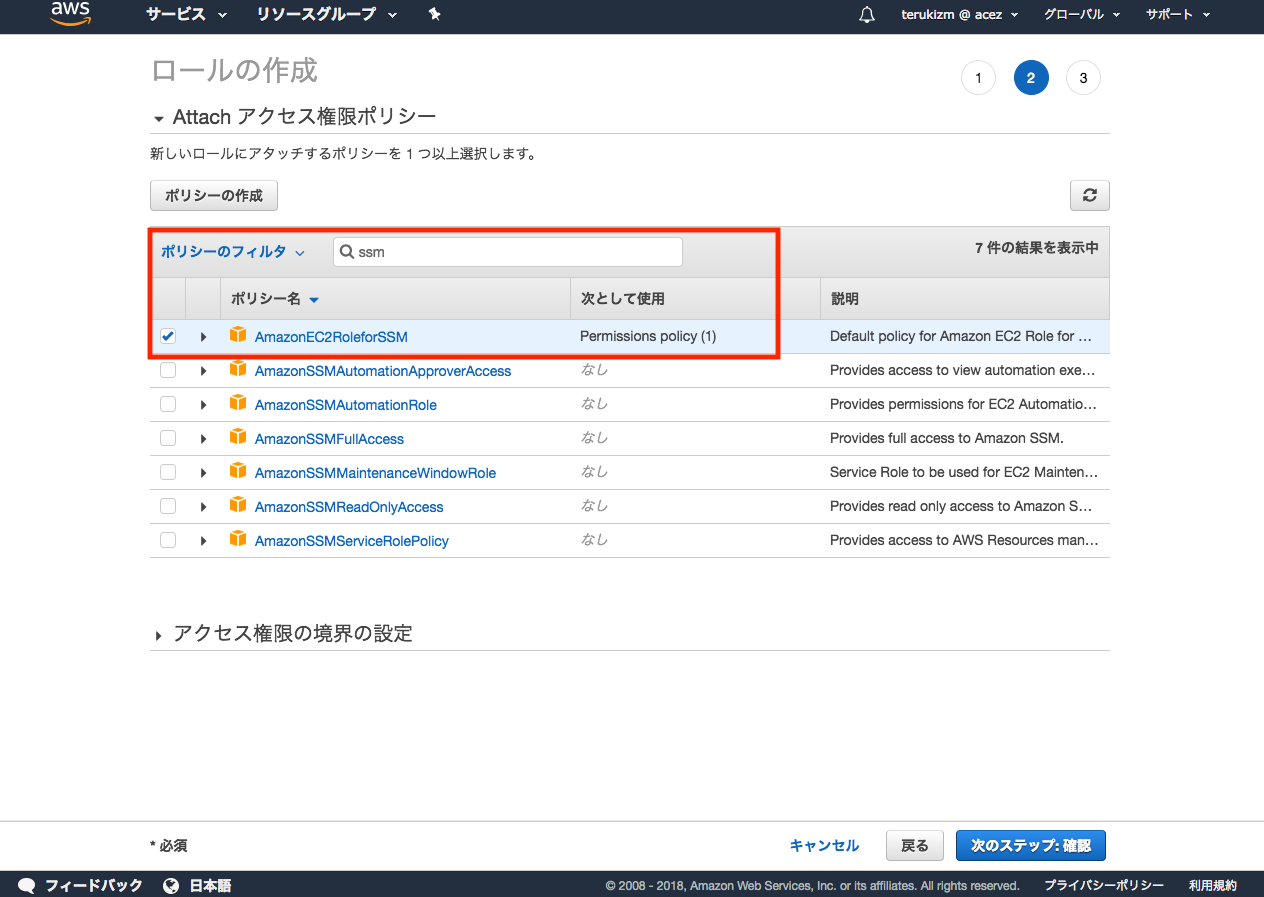Click 'Provides full access to Amazon SSM.' description
Screen dimensions: 1264x897
tap(946, 438)
